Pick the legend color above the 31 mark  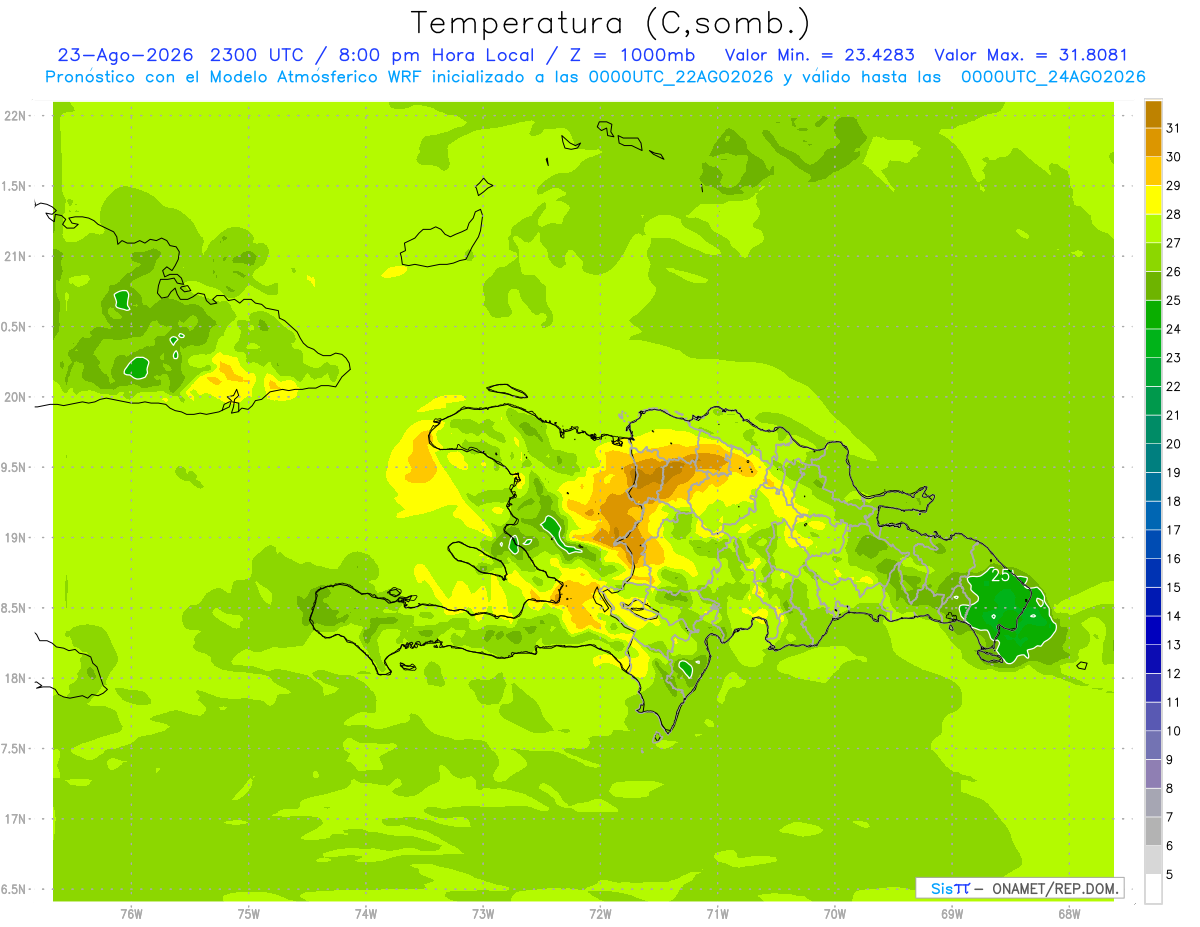pos(1153,114)
